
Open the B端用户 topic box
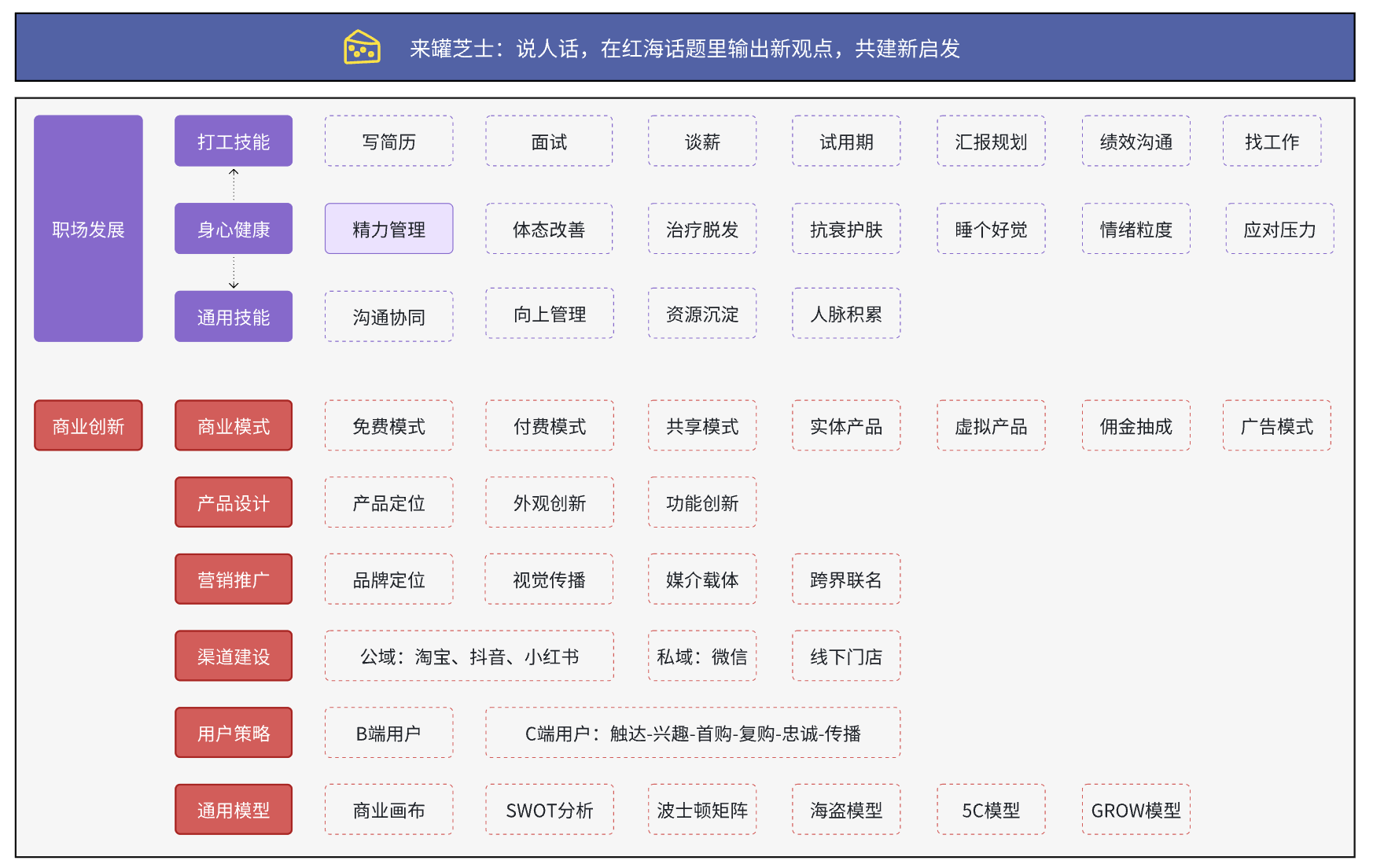389,733
